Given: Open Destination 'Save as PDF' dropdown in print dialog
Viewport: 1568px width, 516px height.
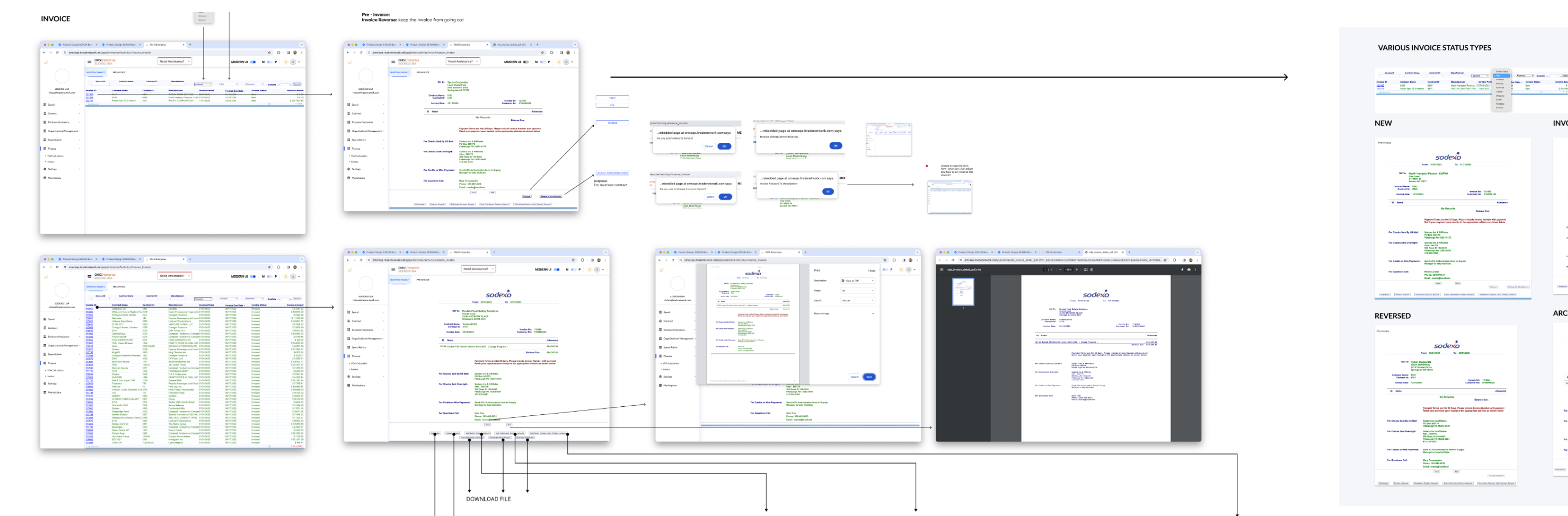Looking at the screenshot, I should click(x=857, y=281).
